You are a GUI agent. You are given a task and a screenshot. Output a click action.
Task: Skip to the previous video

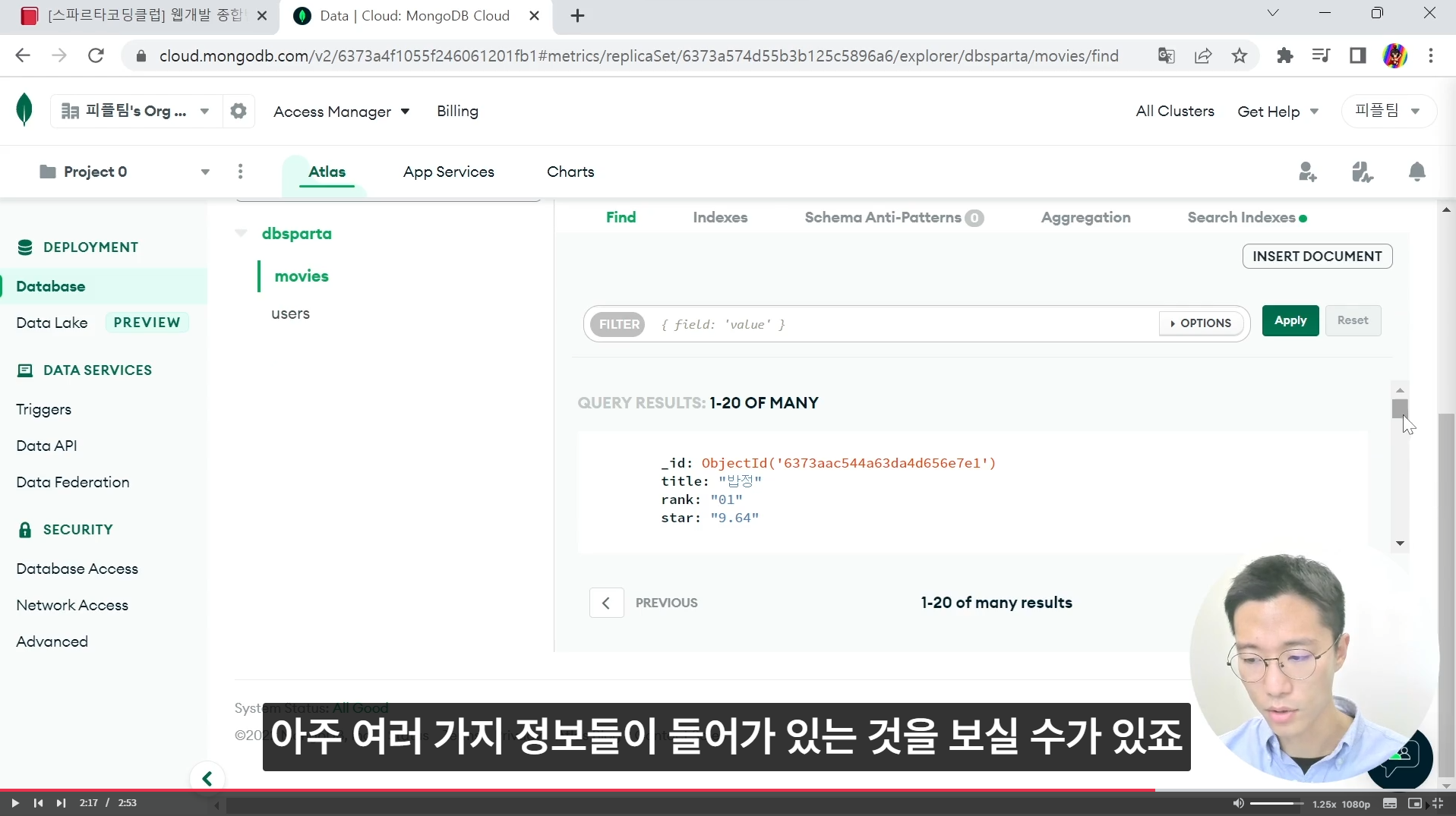pos(38,803)
